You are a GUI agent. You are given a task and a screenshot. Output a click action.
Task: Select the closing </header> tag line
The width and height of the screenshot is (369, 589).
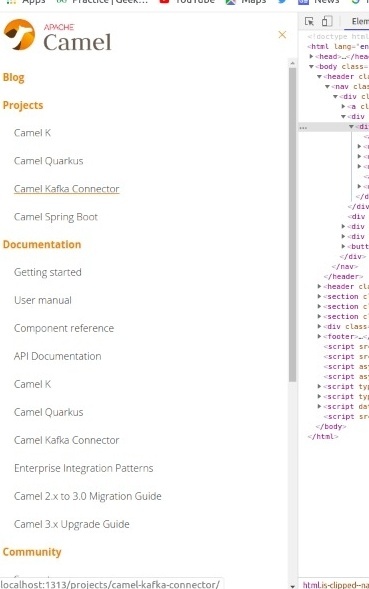click(343, 276)
